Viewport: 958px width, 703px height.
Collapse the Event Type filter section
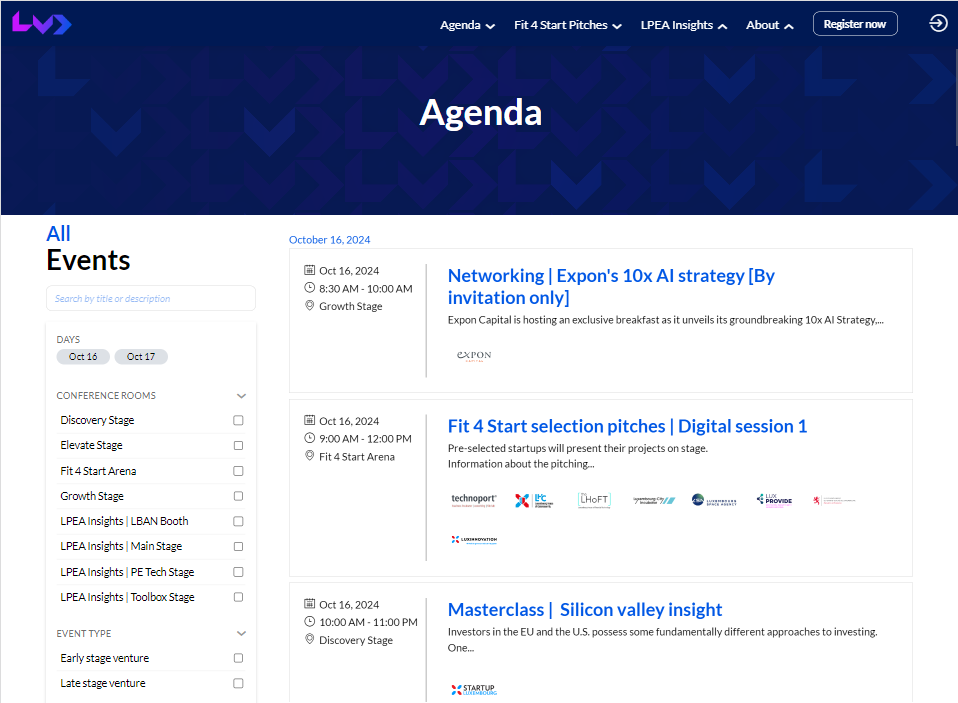pyautogui.click(x=241, y=634)
